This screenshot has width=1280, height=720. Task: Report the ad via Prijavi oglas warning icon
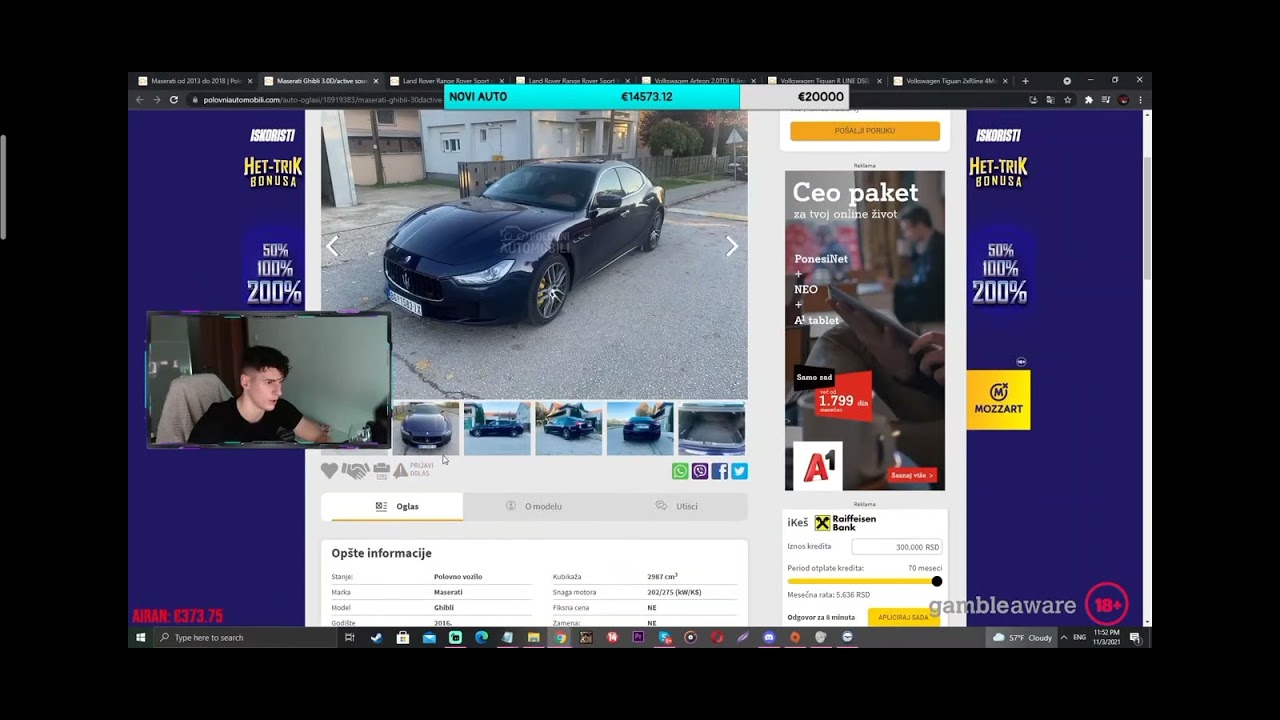tap(400, 470)
